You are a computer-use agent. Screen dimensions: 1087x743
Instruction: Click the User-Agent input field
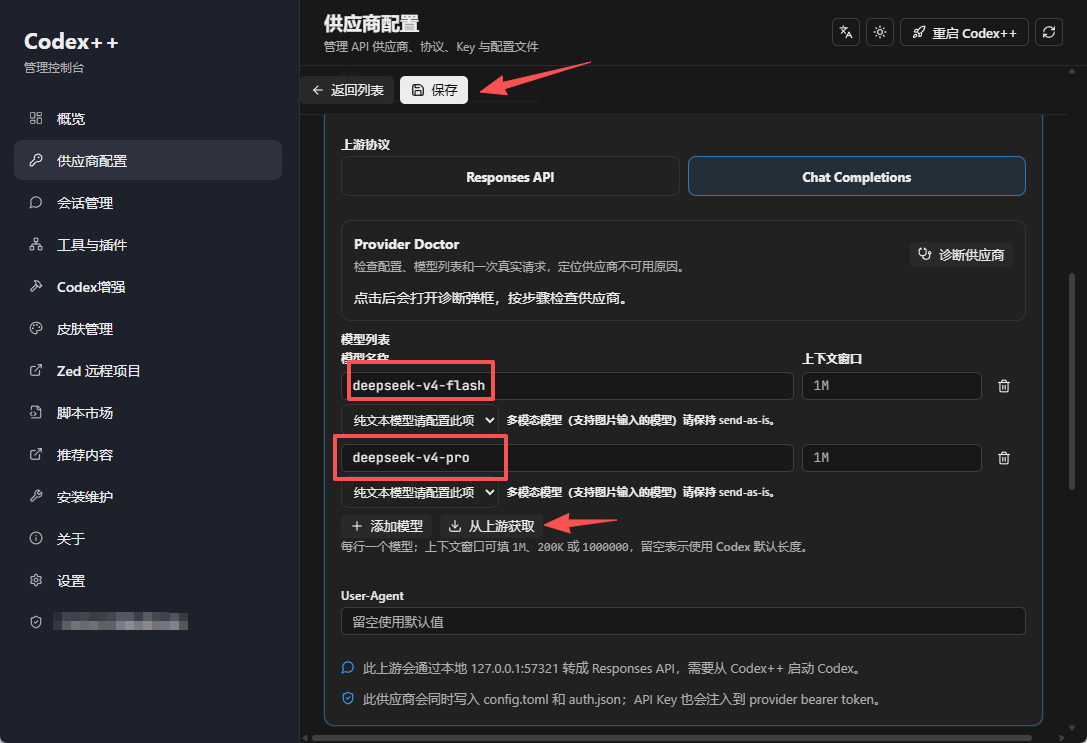[683, 621]
